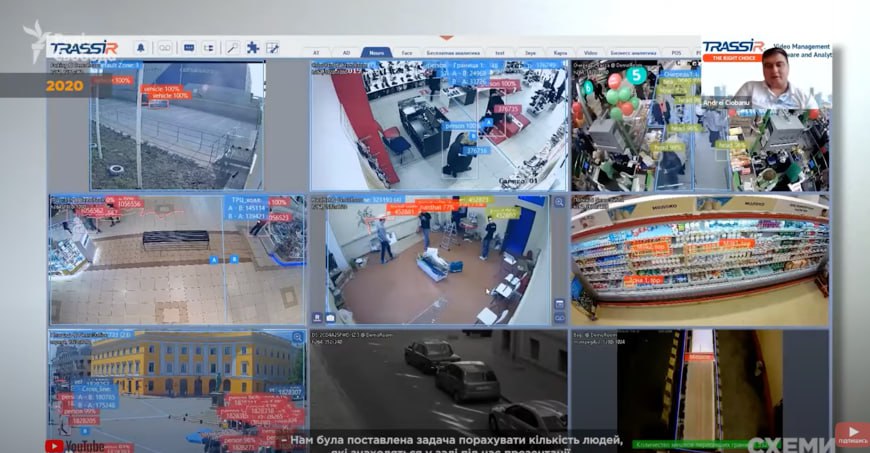Open the Video tab

click(x=590, y=51)
